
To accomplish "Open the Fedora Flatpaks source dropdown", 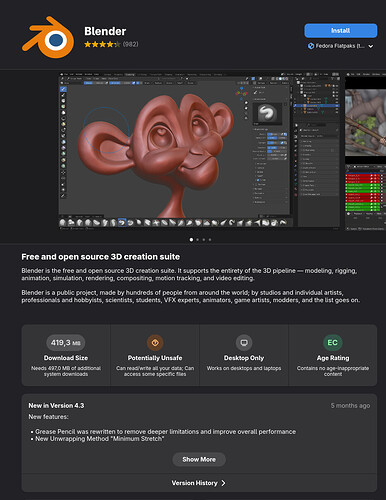I will [340, 46].
